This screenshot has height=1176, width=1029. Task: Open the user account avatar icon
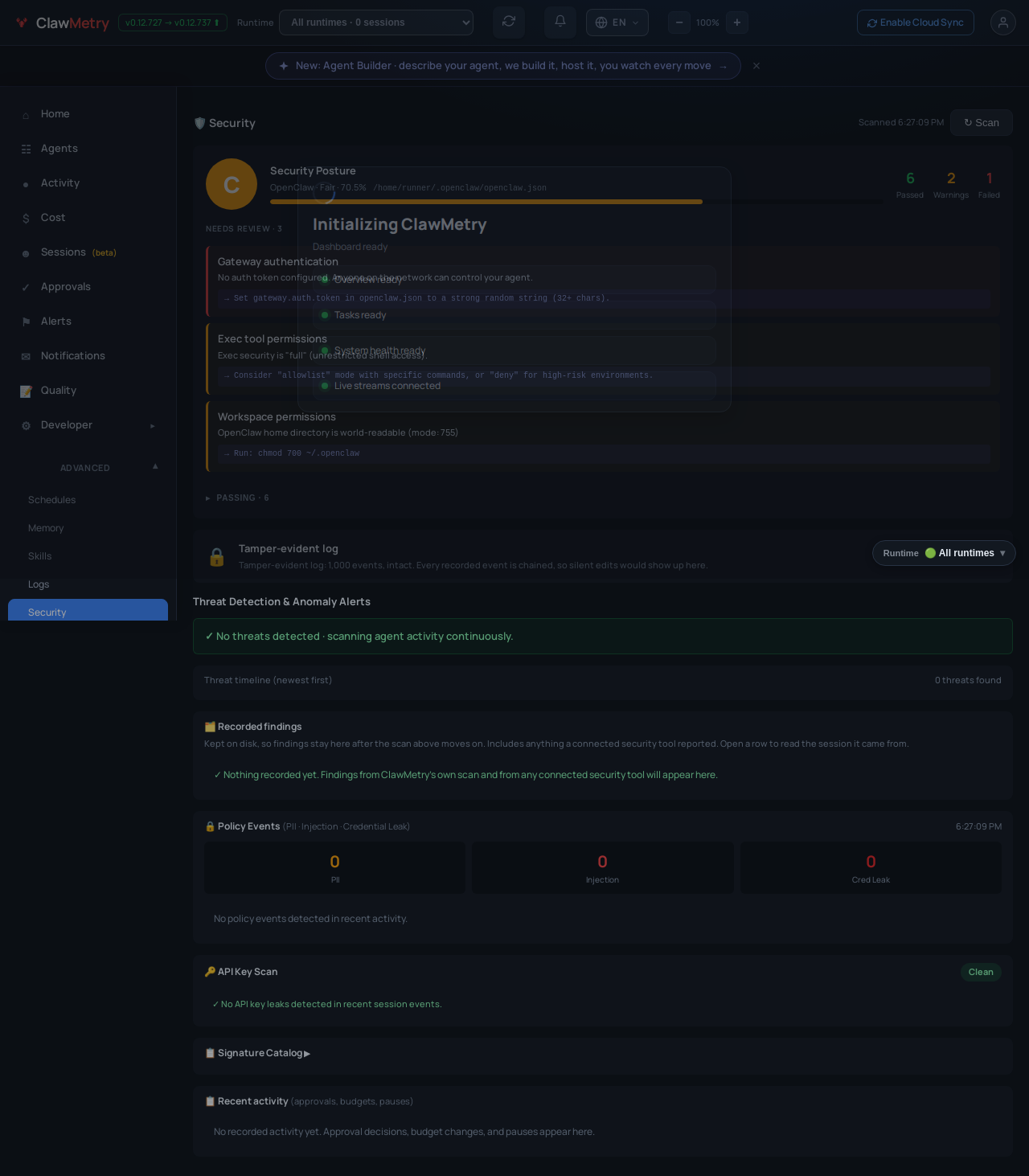(x=1003, y=23)
